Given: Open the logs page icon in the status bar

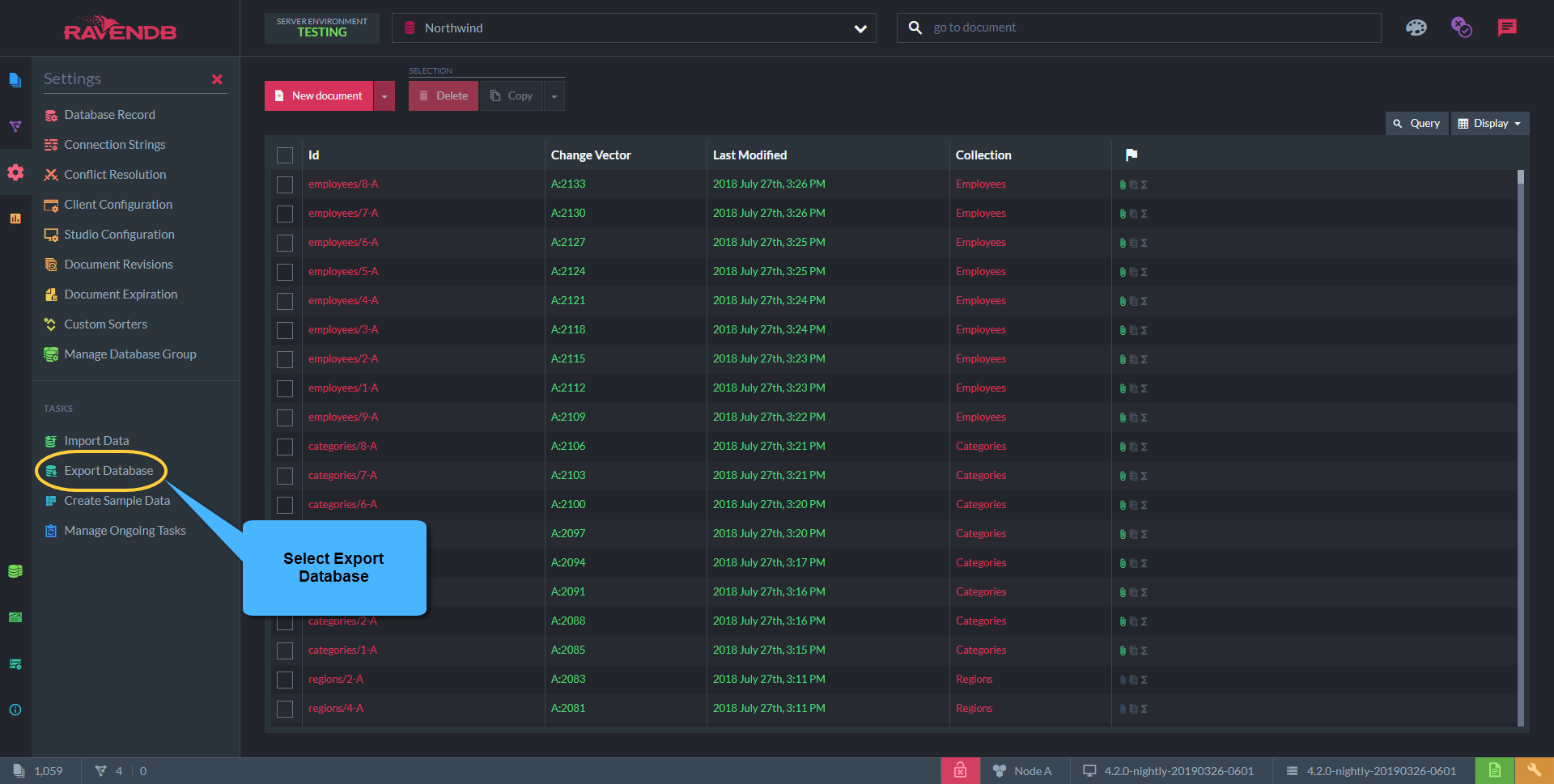Looking at the screenshot, I should 1495,770.
